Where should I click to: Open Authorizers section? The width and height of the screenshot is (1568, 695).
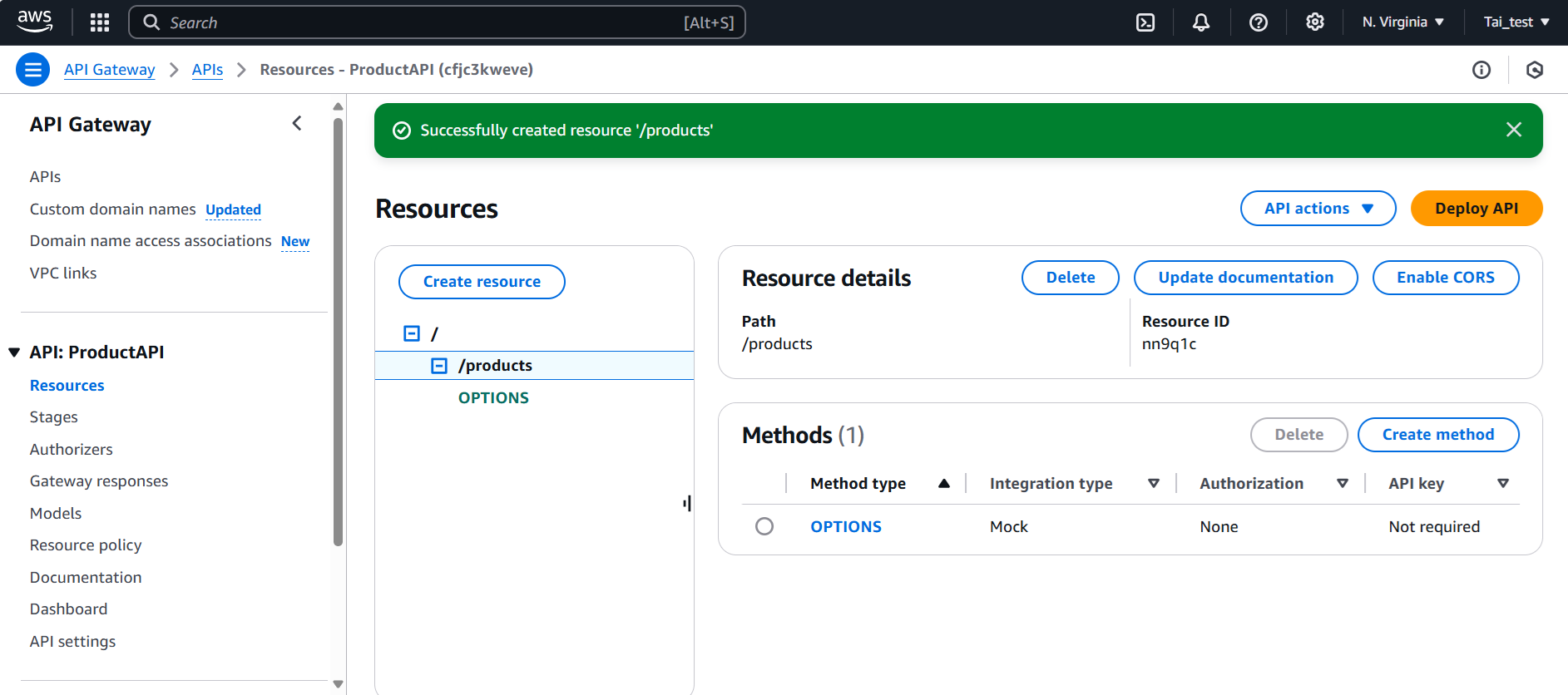pos(72,450)
